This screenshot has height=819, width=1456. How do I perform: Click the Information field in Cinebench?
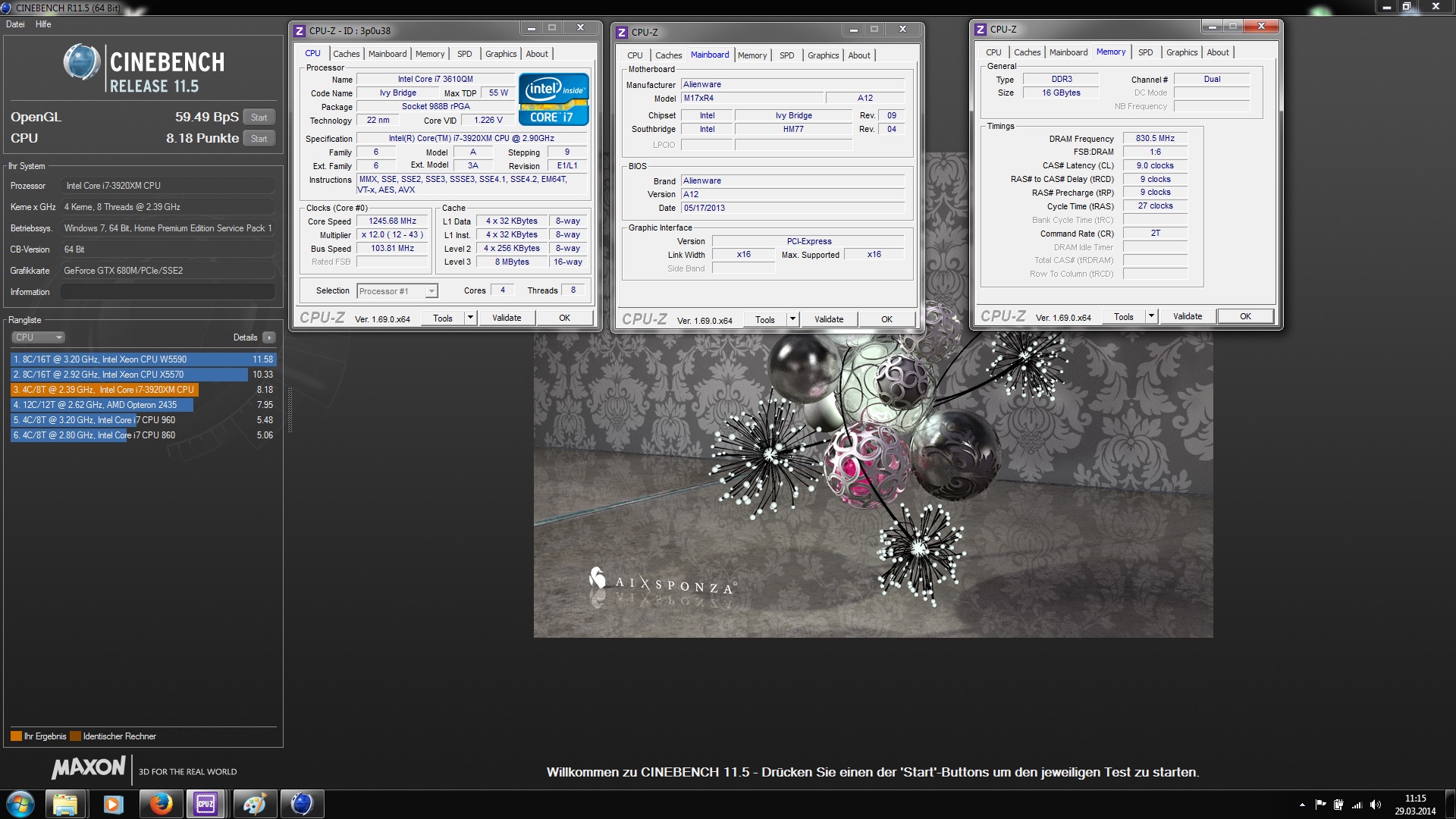coord(168,292)
